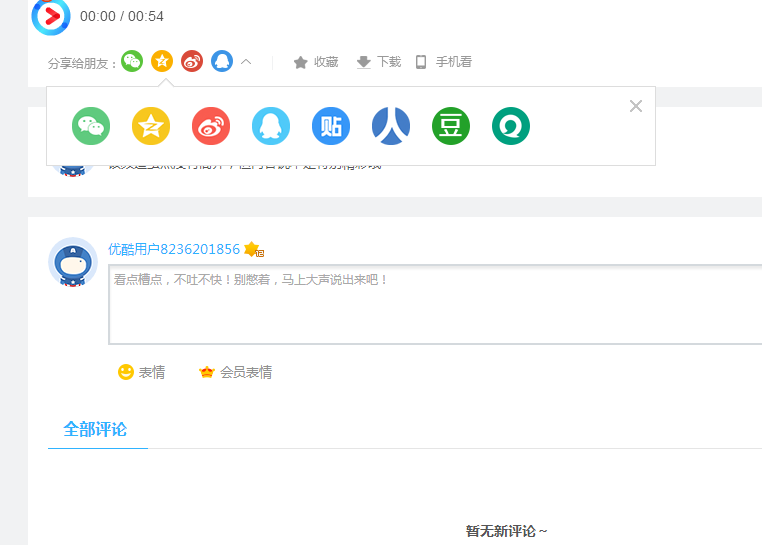Open profile 优酷用户8236201856
This screenshot has height=545, width=762.
click(174, 249)
